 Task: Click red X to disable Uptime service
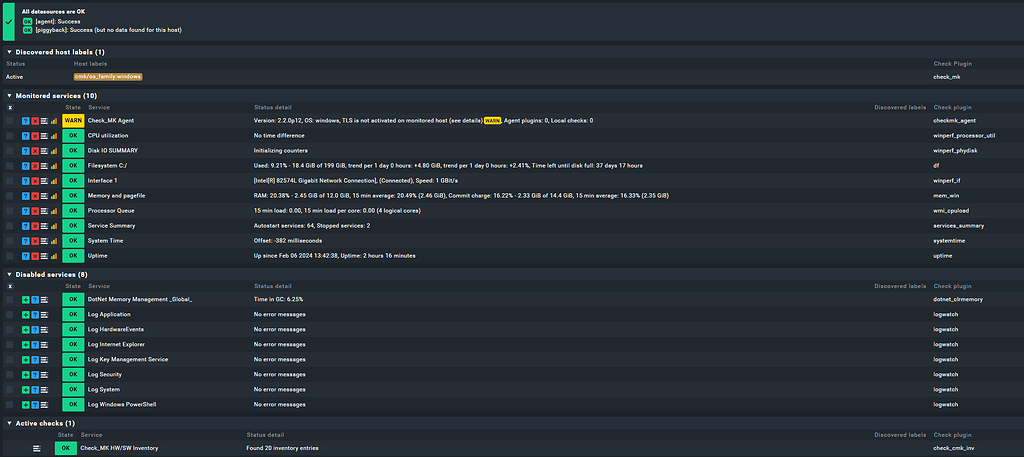[35, 255]
